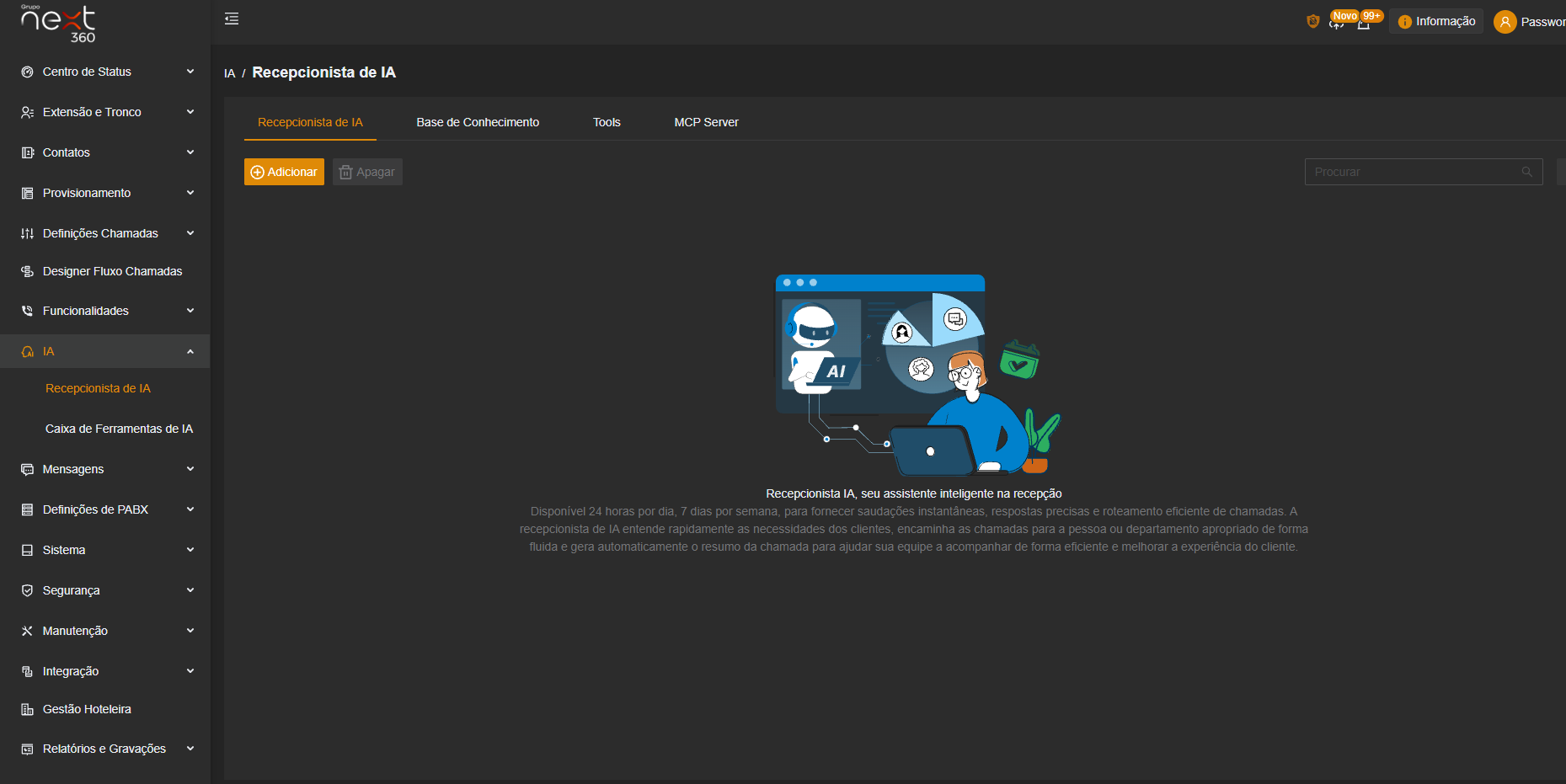The image size is (1566, 784).
Task: Open the upgrade icon marked Novo
Action: click(1336, 23)
